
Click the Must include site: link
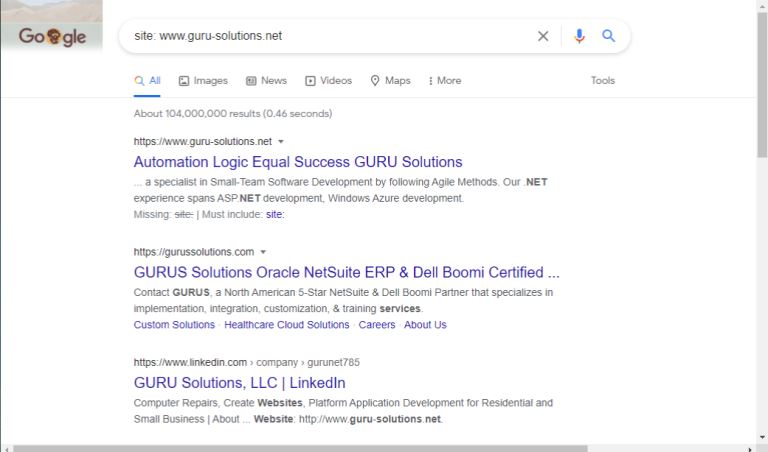[275, 214]
